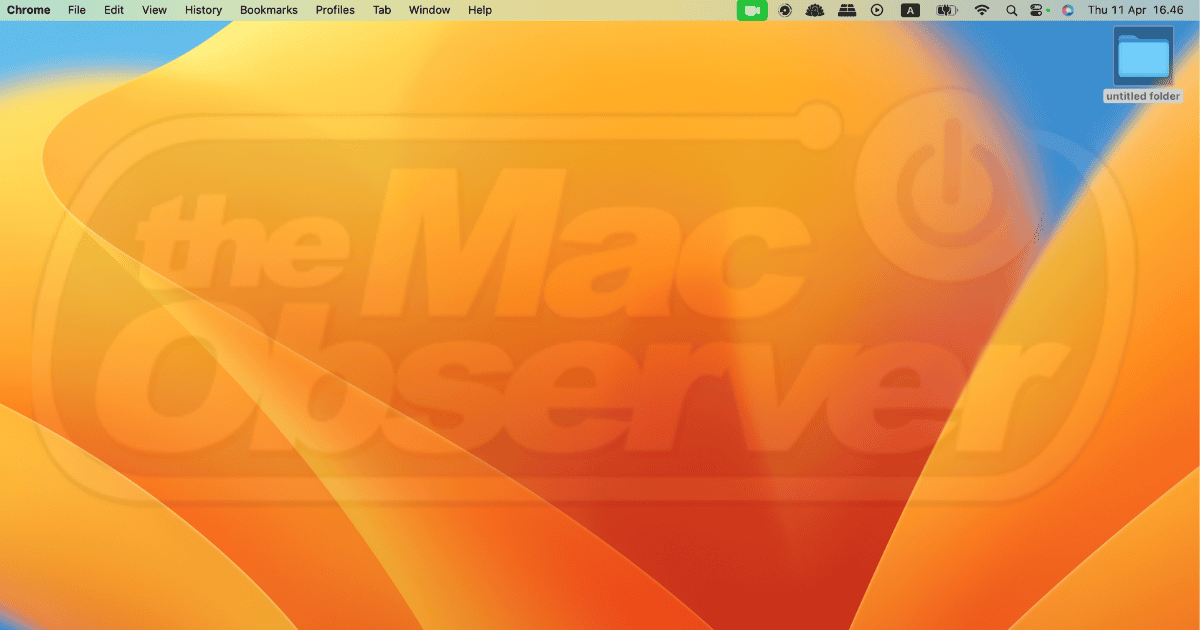Open the Profiles menu
This screenshot has width=1200, height=630.
click(x=335, y=10)
